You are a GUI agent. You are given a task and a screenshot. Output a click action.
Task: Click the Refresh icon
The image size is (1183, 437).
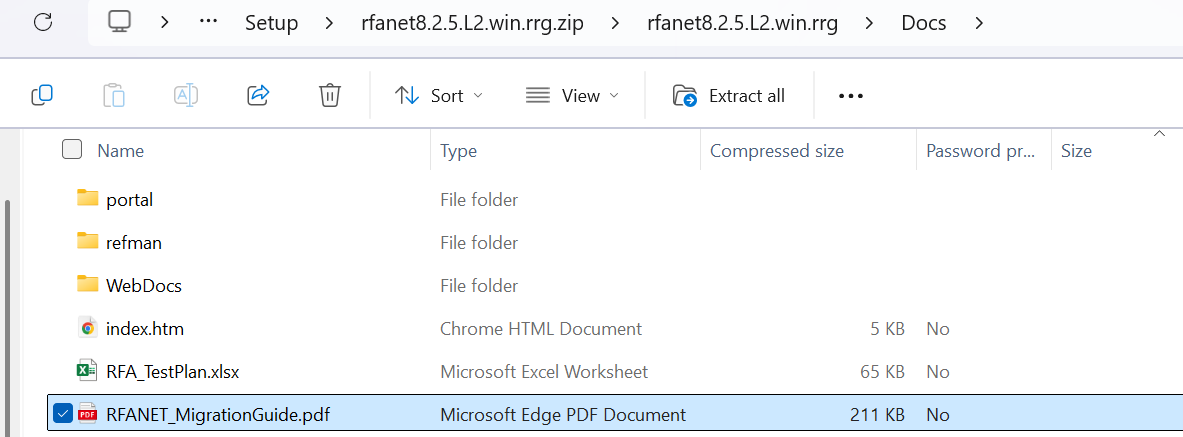coord(43,22)
